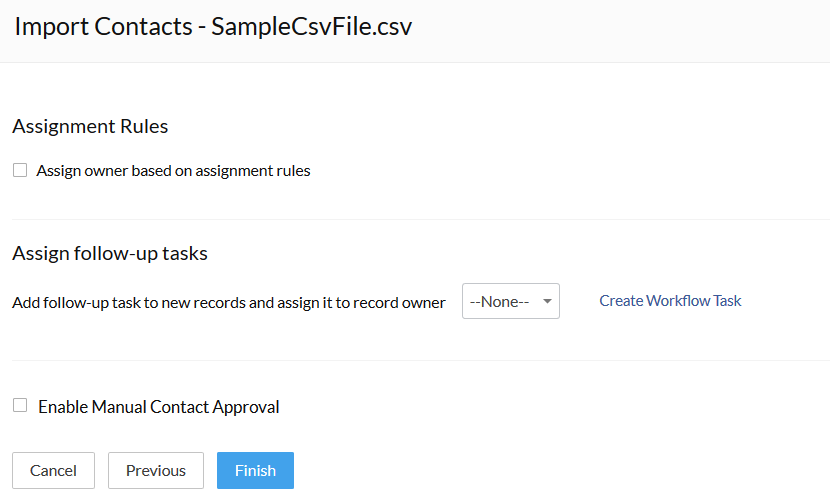Click the 'Assign owner based on assignment rules' label
Viewport: 830px width, 498px height.
pos(173,171)
